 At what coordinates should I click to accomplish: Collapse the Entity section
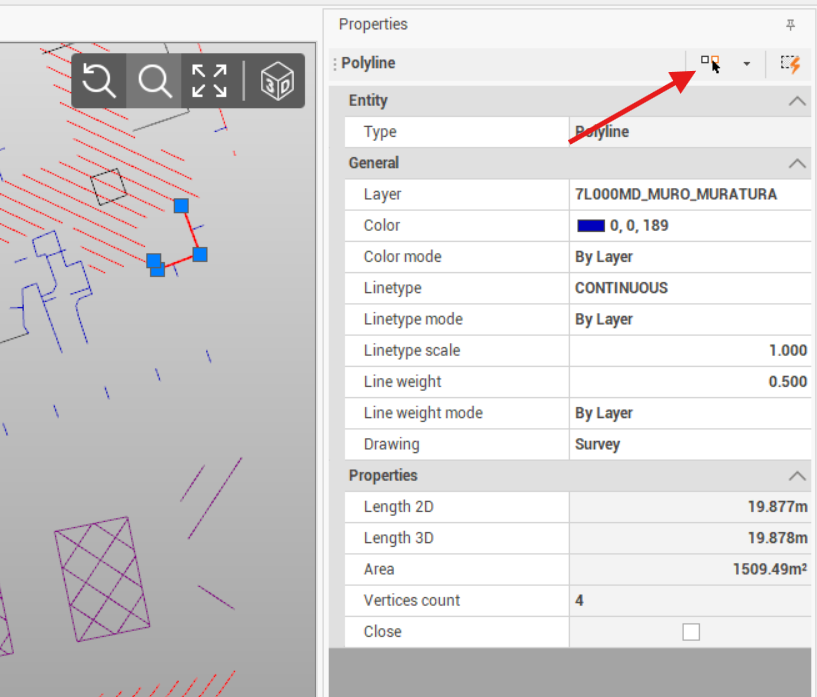(x=796, y=101)
